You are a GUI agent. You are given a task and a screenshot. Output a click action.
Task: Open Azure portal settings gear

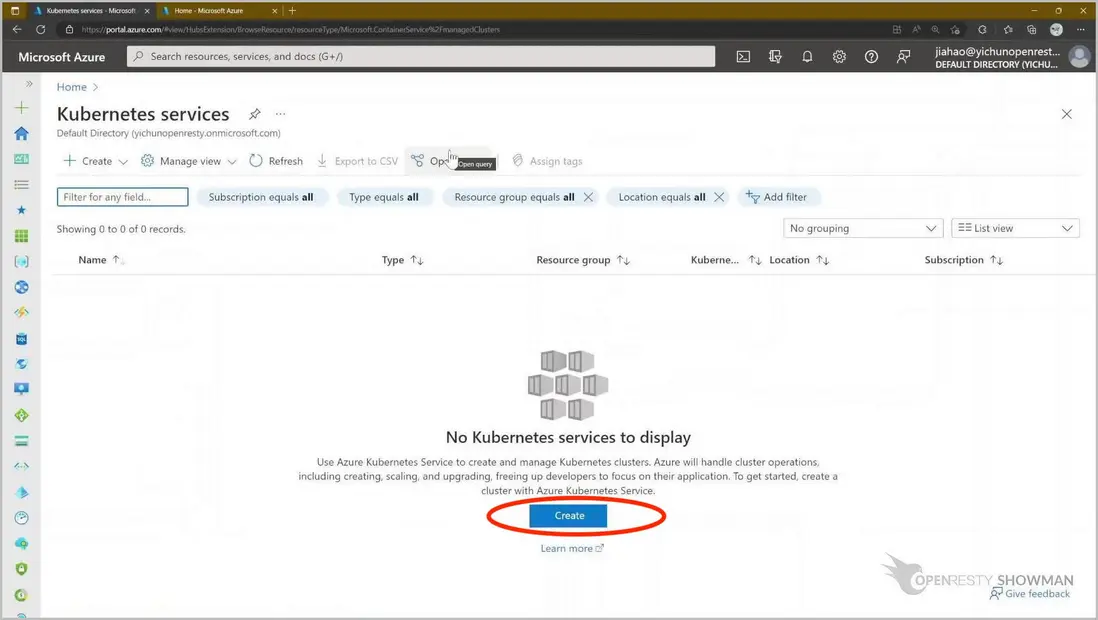point(839,57)
